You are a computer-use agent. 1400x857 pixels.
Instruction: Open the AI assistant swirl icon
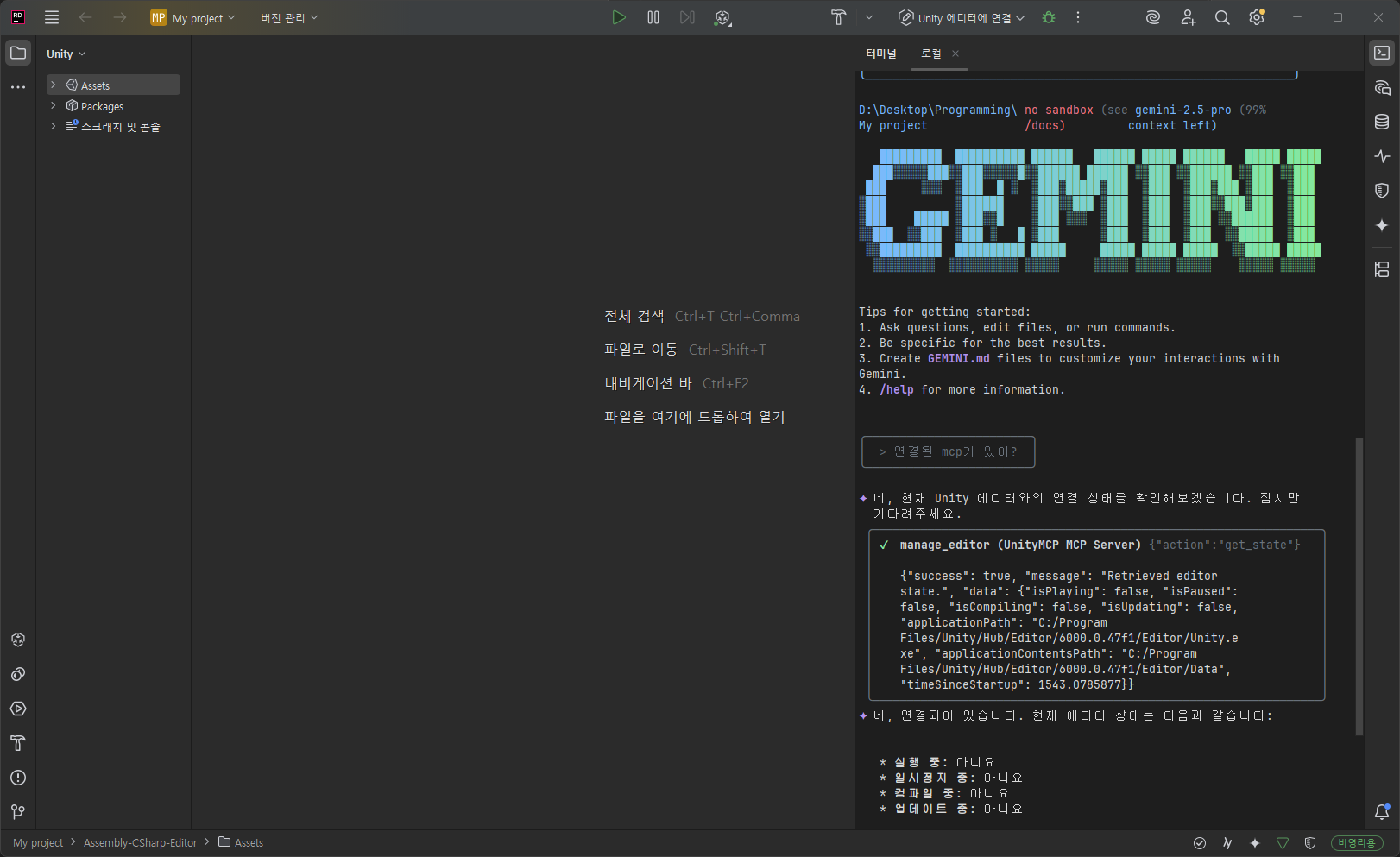coord(1153,17)
